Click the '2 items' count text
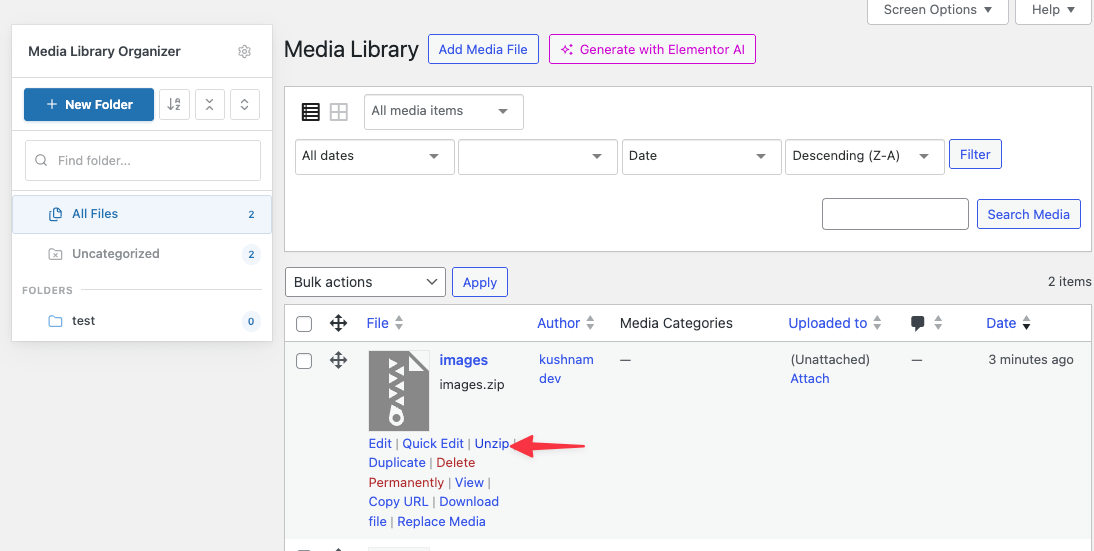The height and width of the screenshot is (551, 1094). coord(1070,282)
